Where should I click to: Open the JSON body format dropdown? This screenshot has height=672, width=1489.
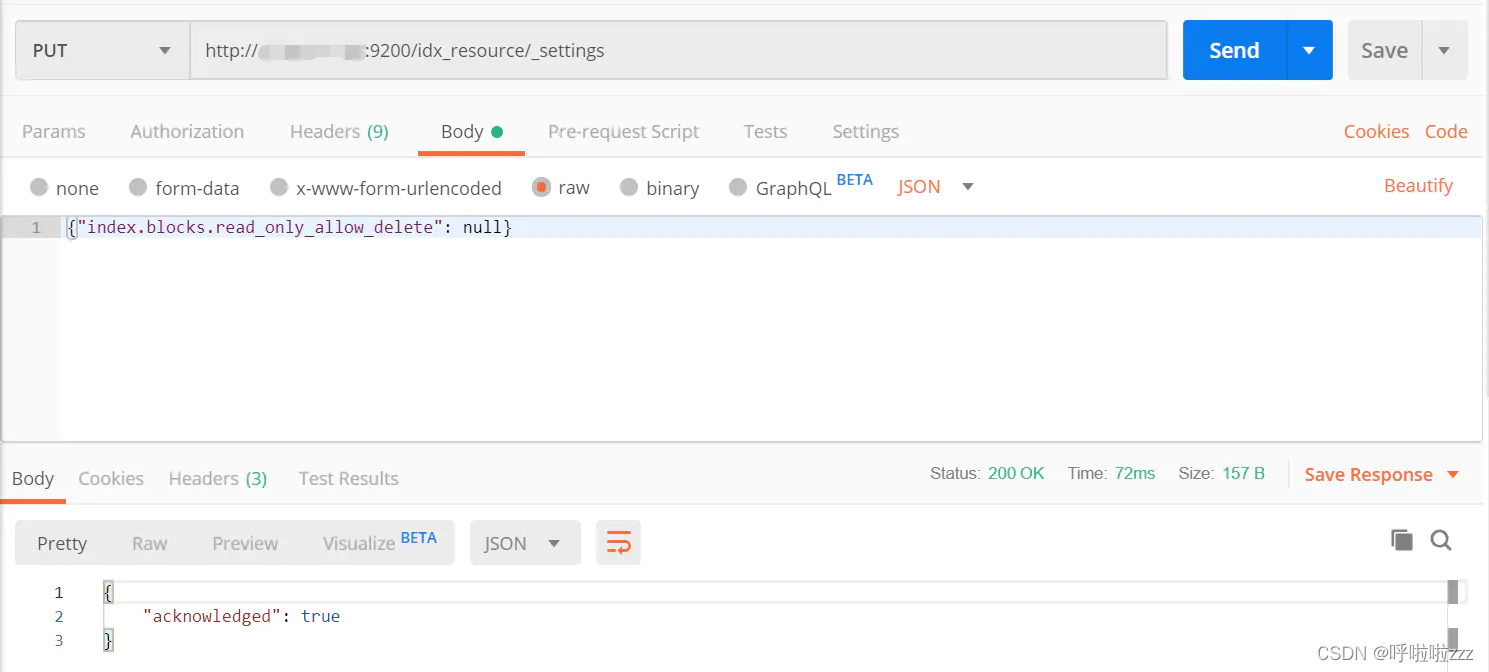click(933, 186)
